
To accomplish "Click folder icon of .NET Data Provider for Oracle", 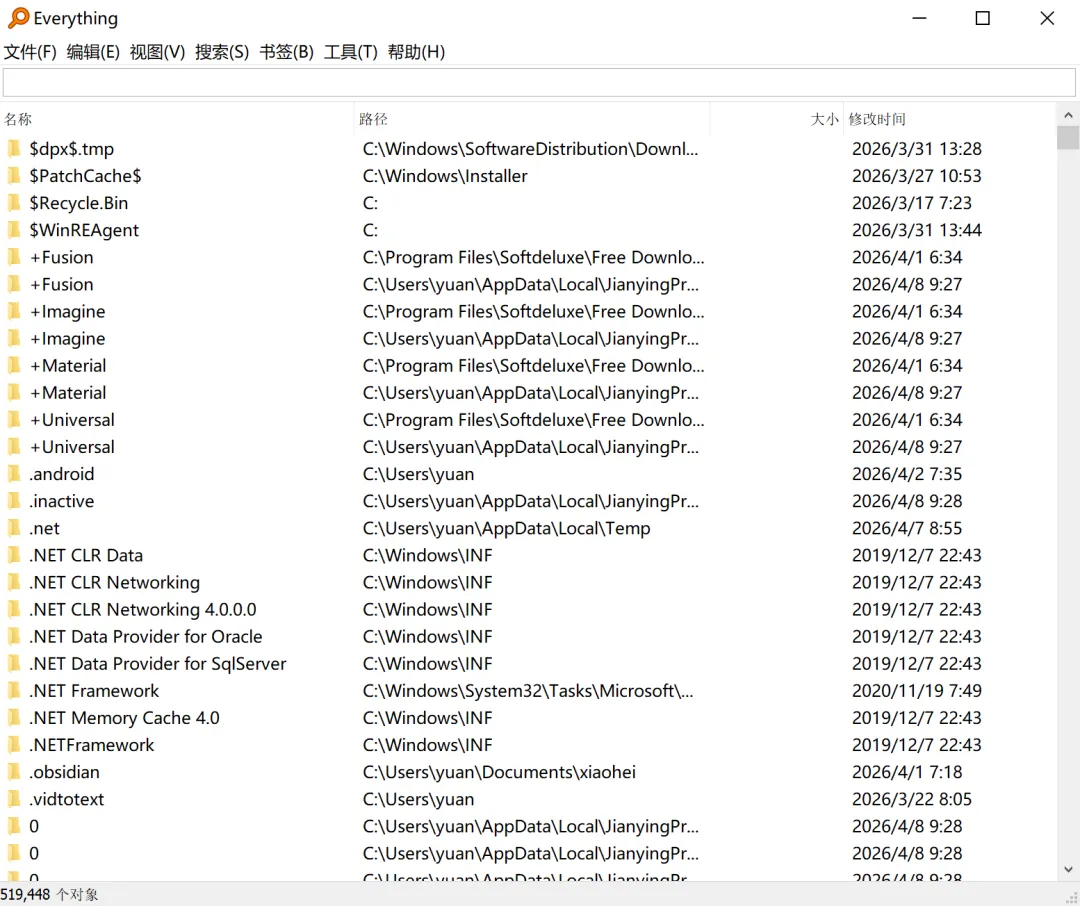I will pos(14,637).
